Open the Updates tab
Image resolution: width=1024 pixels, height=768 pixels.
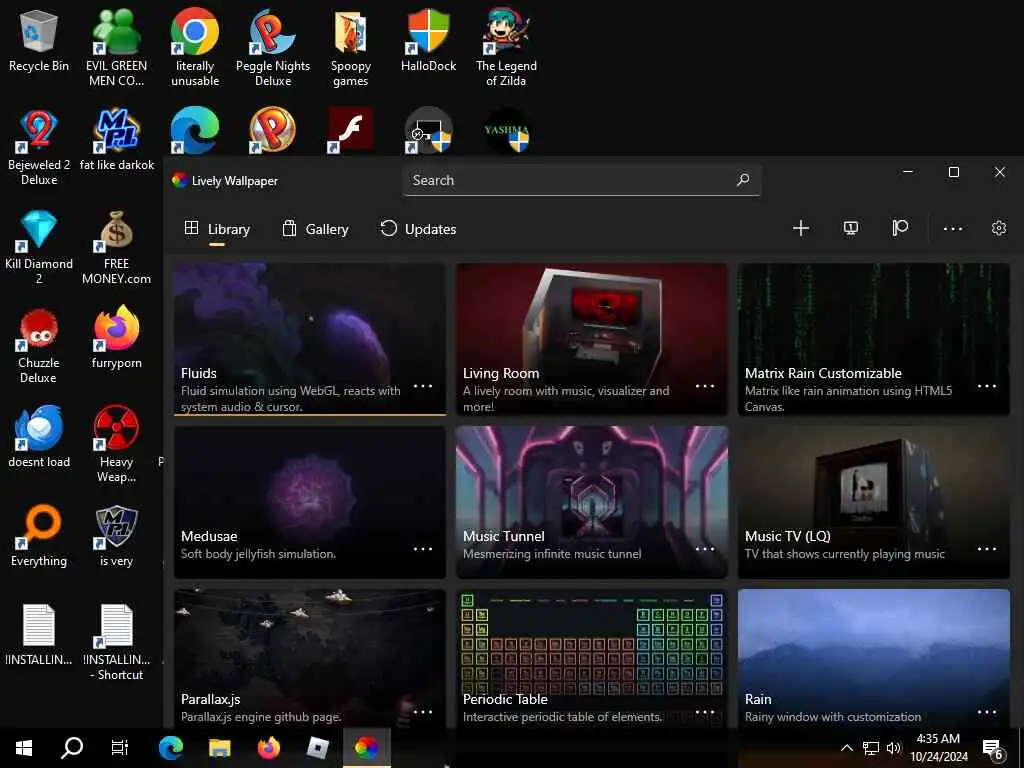pos(419,229)
